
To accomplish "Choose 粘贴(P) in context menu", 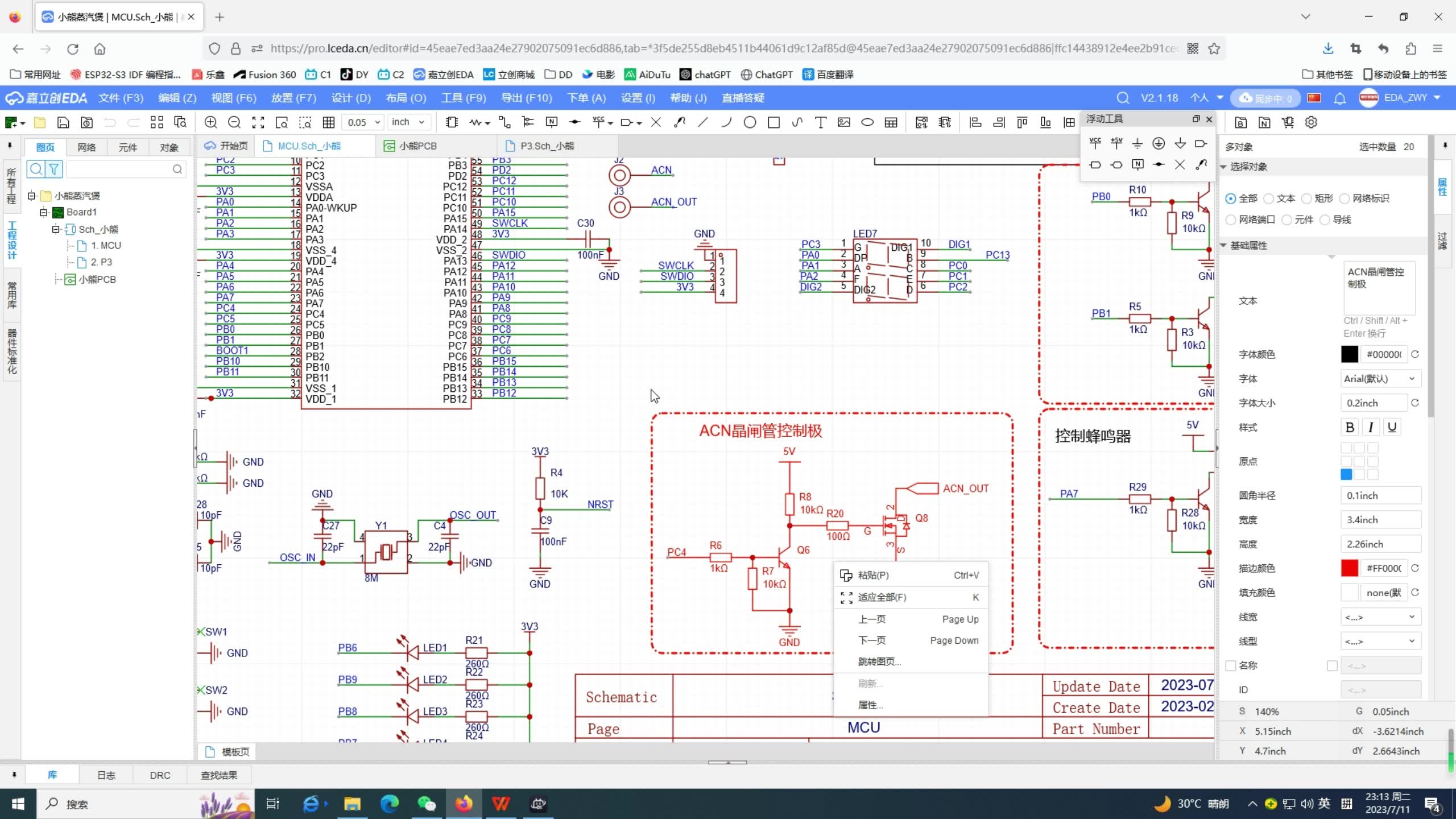I will (x=873, y=575).
